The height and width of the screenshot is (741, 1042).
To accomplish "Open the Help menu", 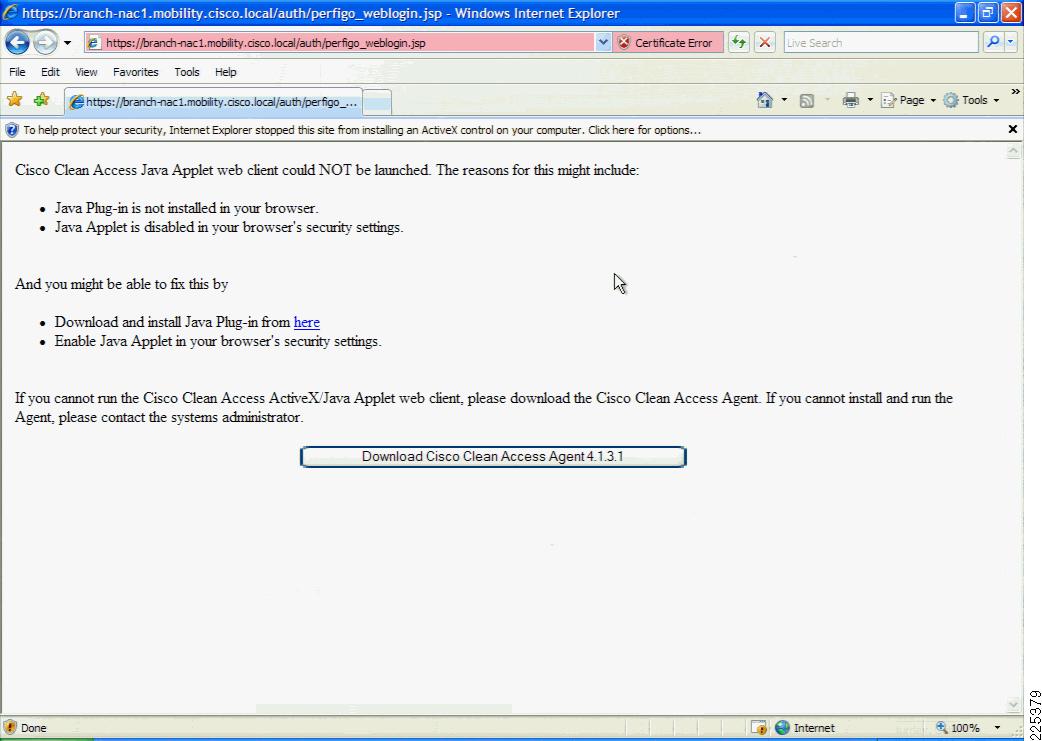I will [x=226, y=72].
